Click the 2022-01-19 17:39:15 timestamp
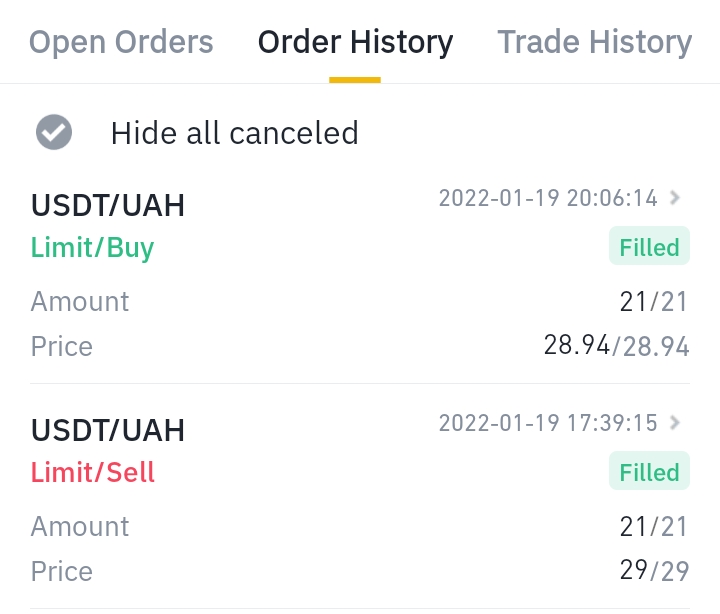720x614 pixels. 548,423
